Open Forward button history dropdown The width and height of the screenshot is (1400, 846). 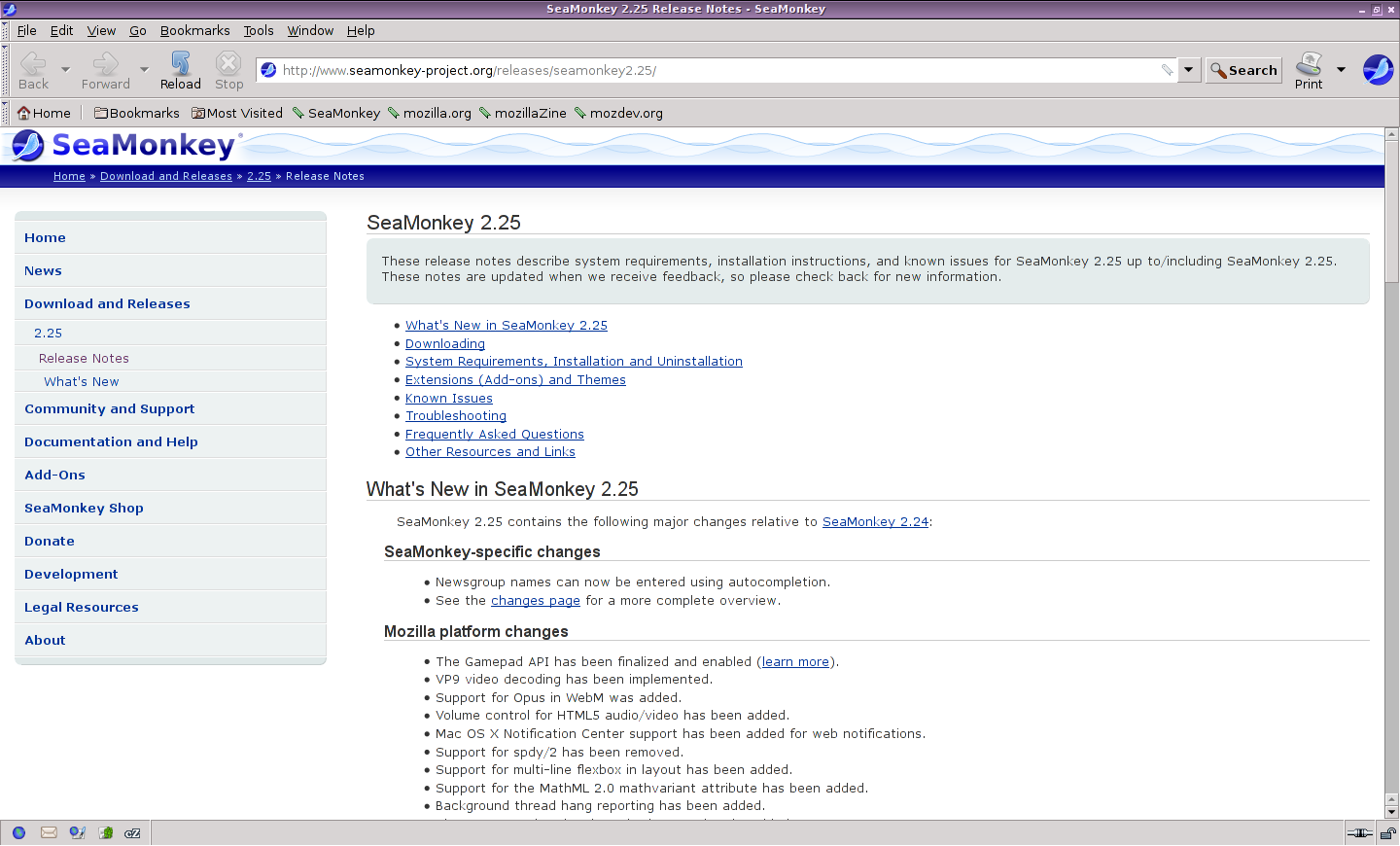click(144, 70)
